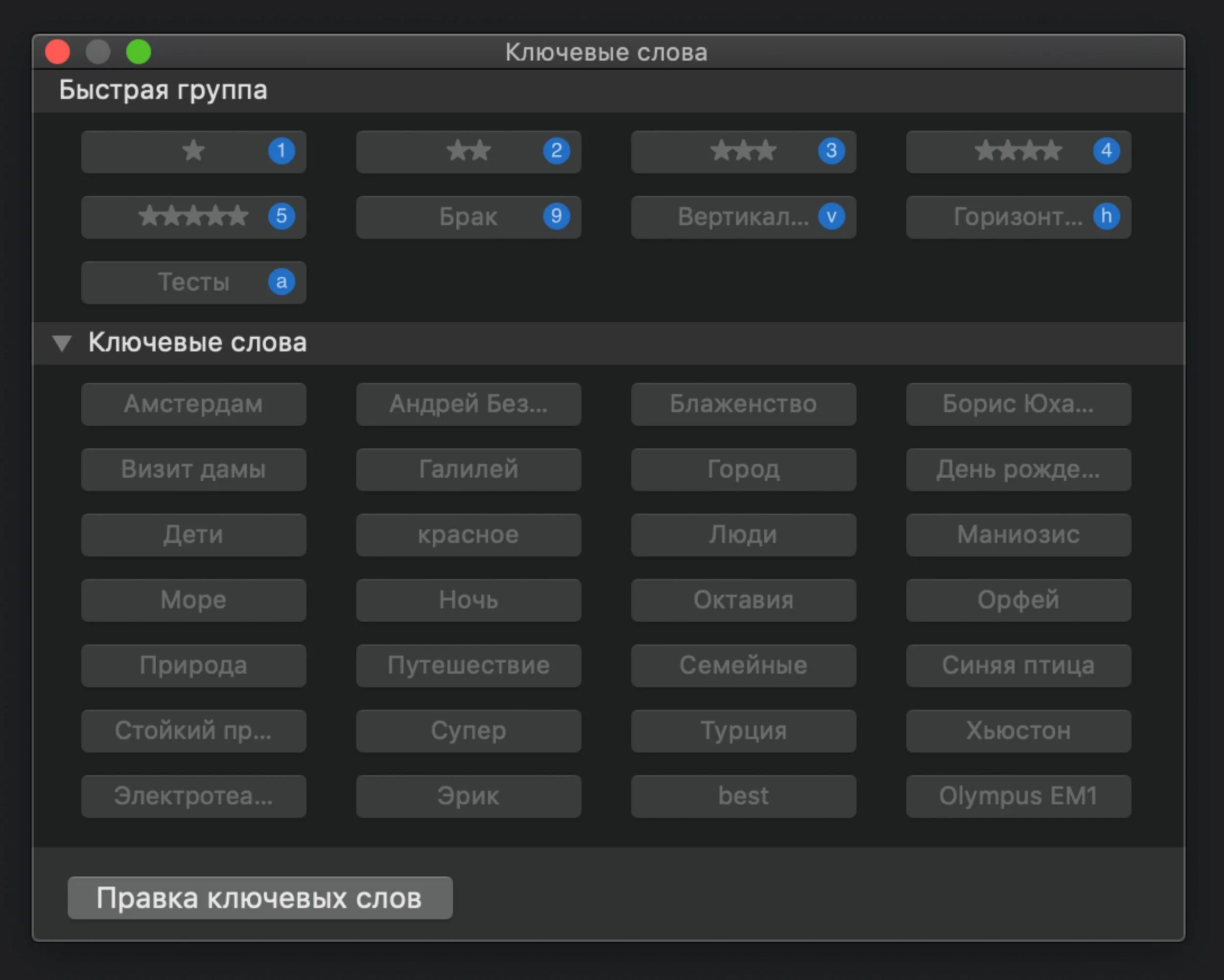
Task: Apply the two-star rating keyword
Action: pos(469,152)
